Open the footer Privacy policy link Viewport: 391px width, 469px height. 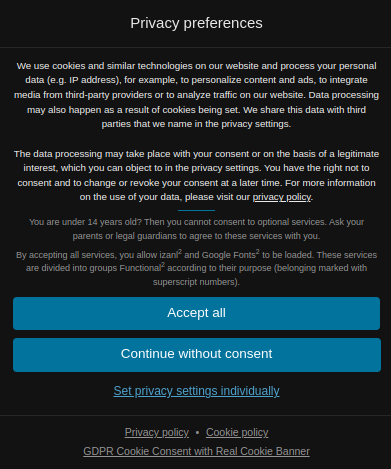click(x=157, y=432)
